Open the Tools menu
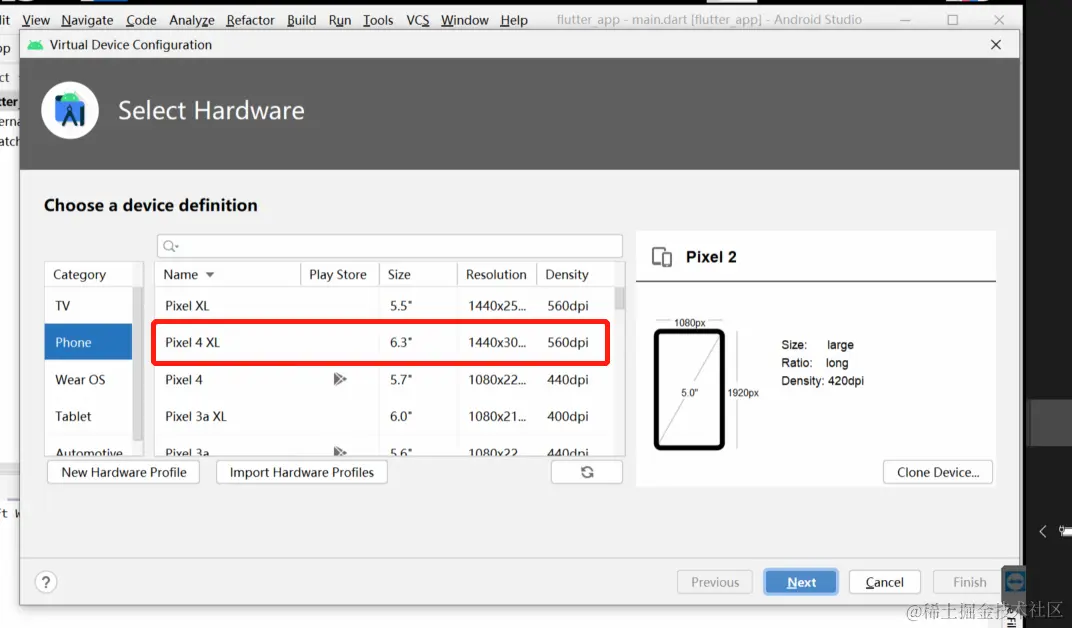The image size is (1072, 628). (378, 20)
